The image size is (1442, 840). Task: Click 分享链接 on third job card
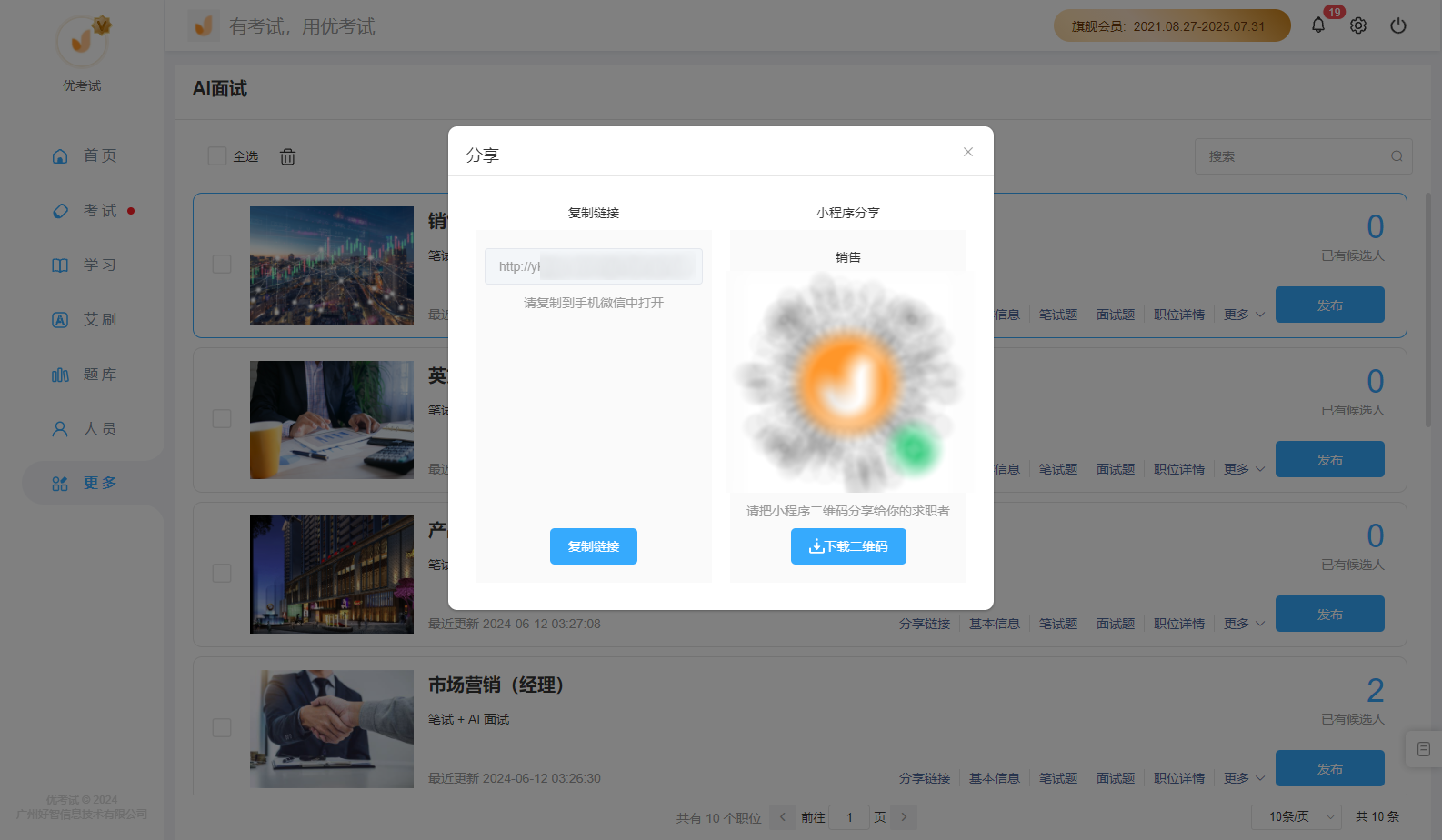pyautogui.click(x=925, y=624)
